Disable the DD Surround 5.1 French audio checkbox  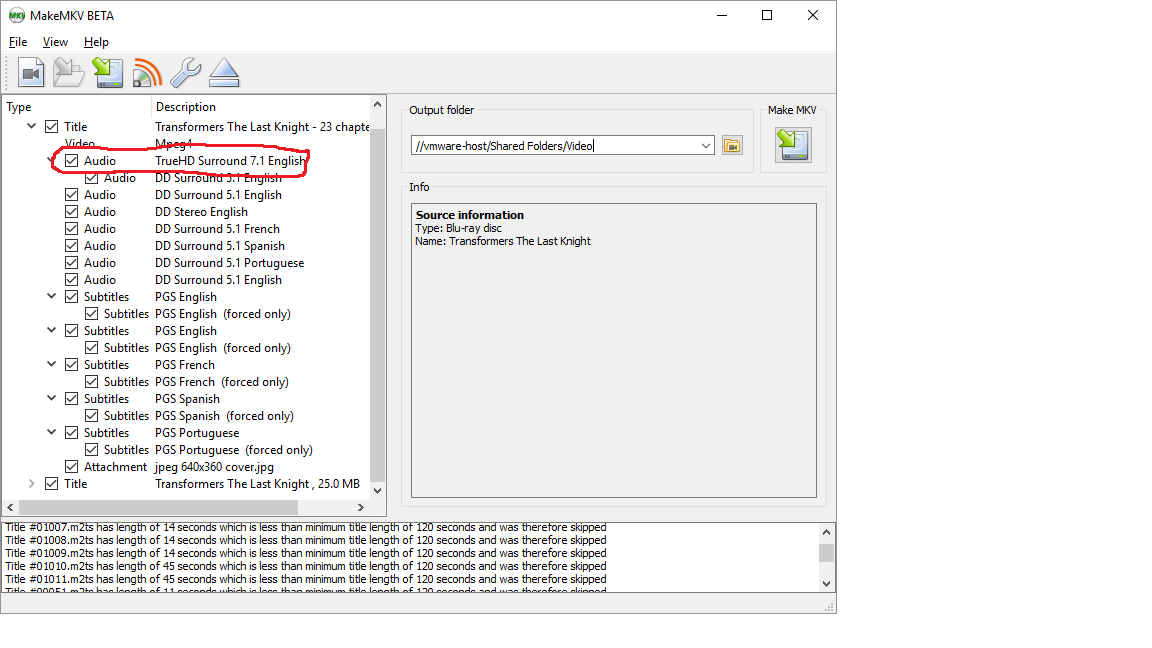71,228
